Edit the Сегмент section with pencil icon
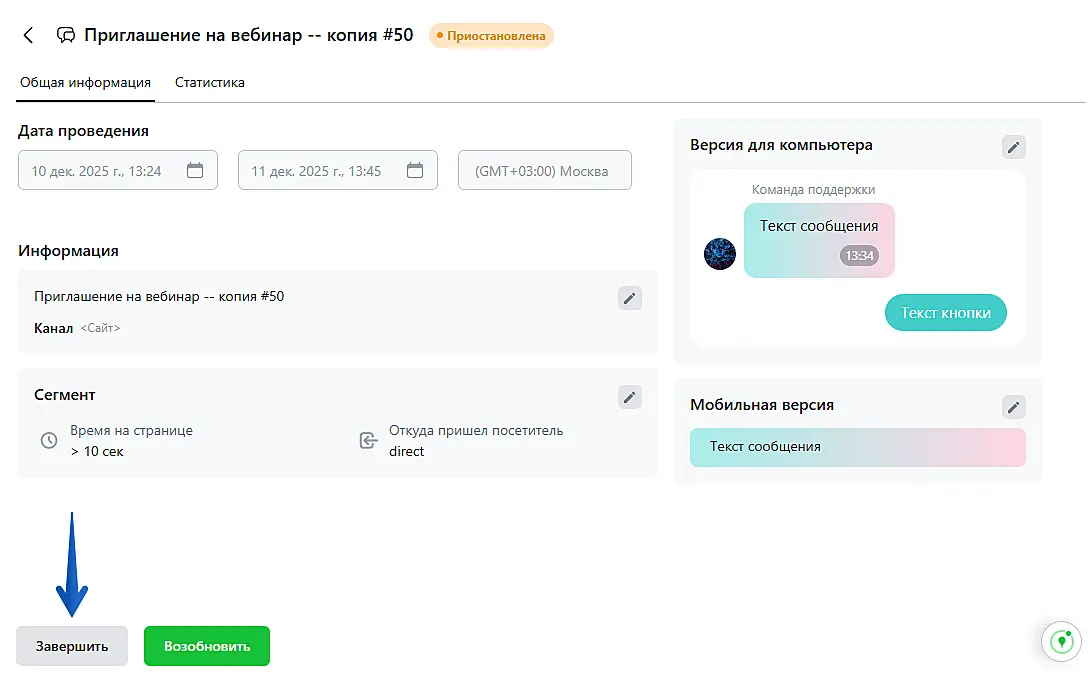 (x=629, y=397)
